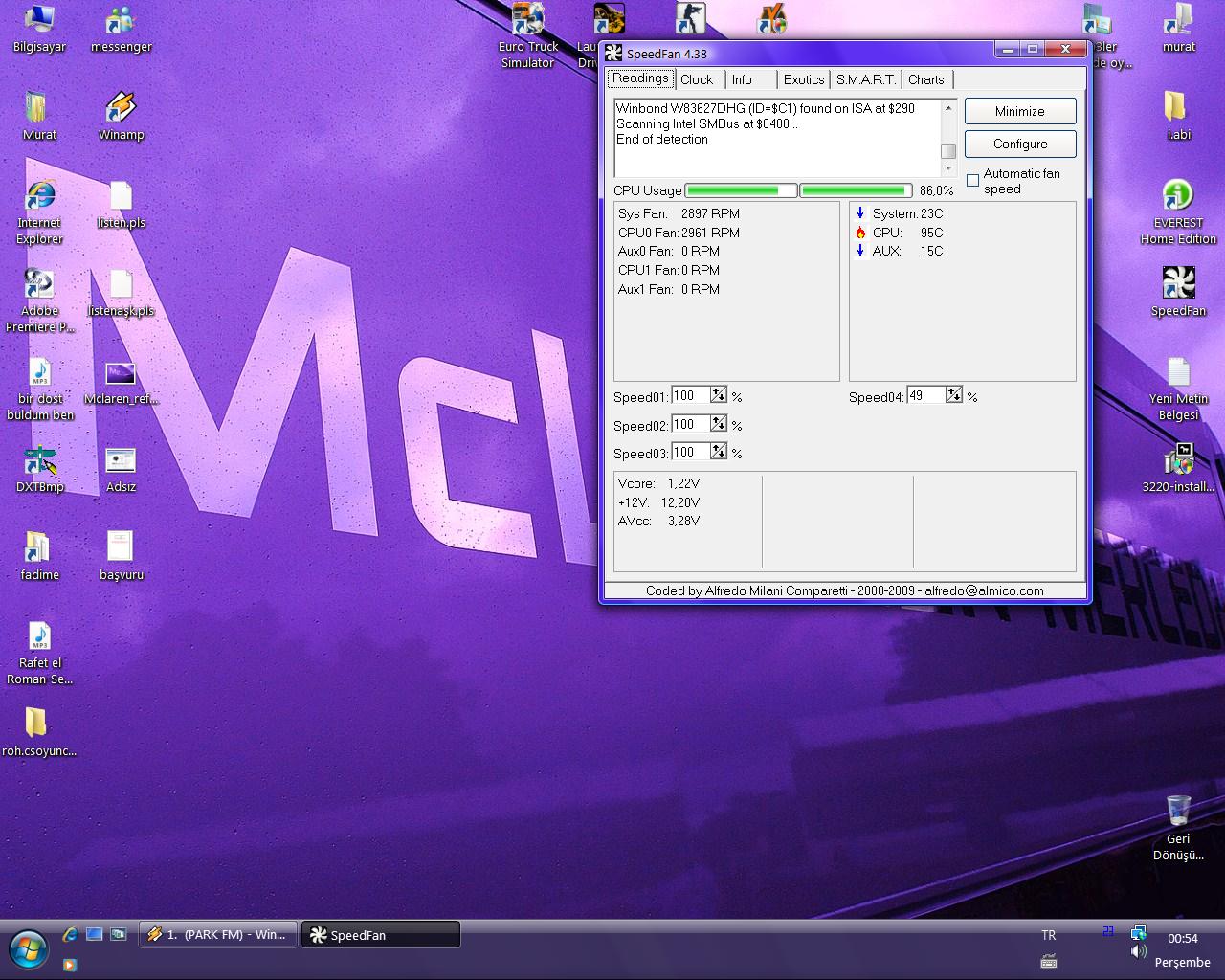
Task: Select Yeni Metin Belgesi text file
Action: tap(1178, 388)
